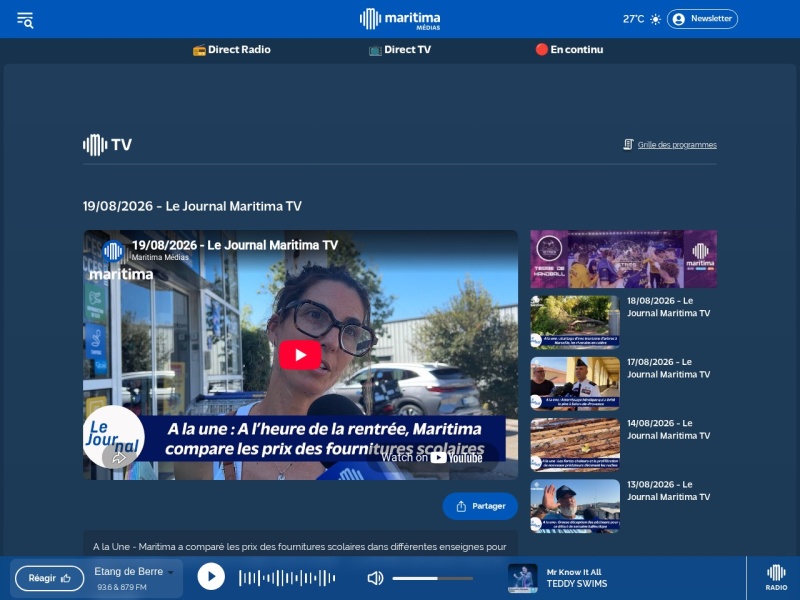
Task: Click the Maritima TV section logo
Action: [x=107, y=145]
